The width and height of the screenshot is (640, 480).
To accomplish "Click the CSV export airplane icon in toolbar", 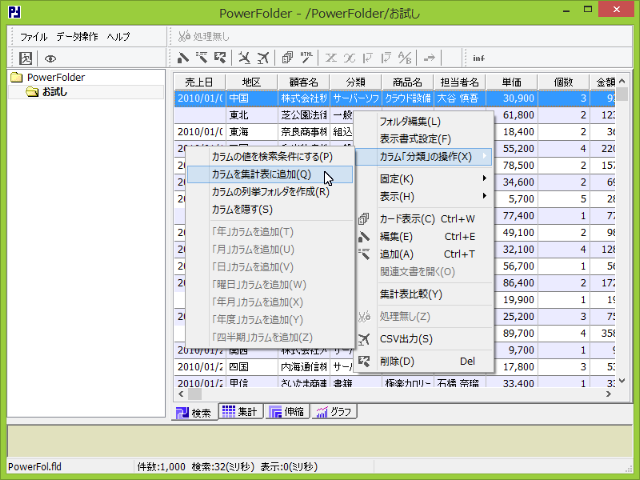I will coord(263,58).
